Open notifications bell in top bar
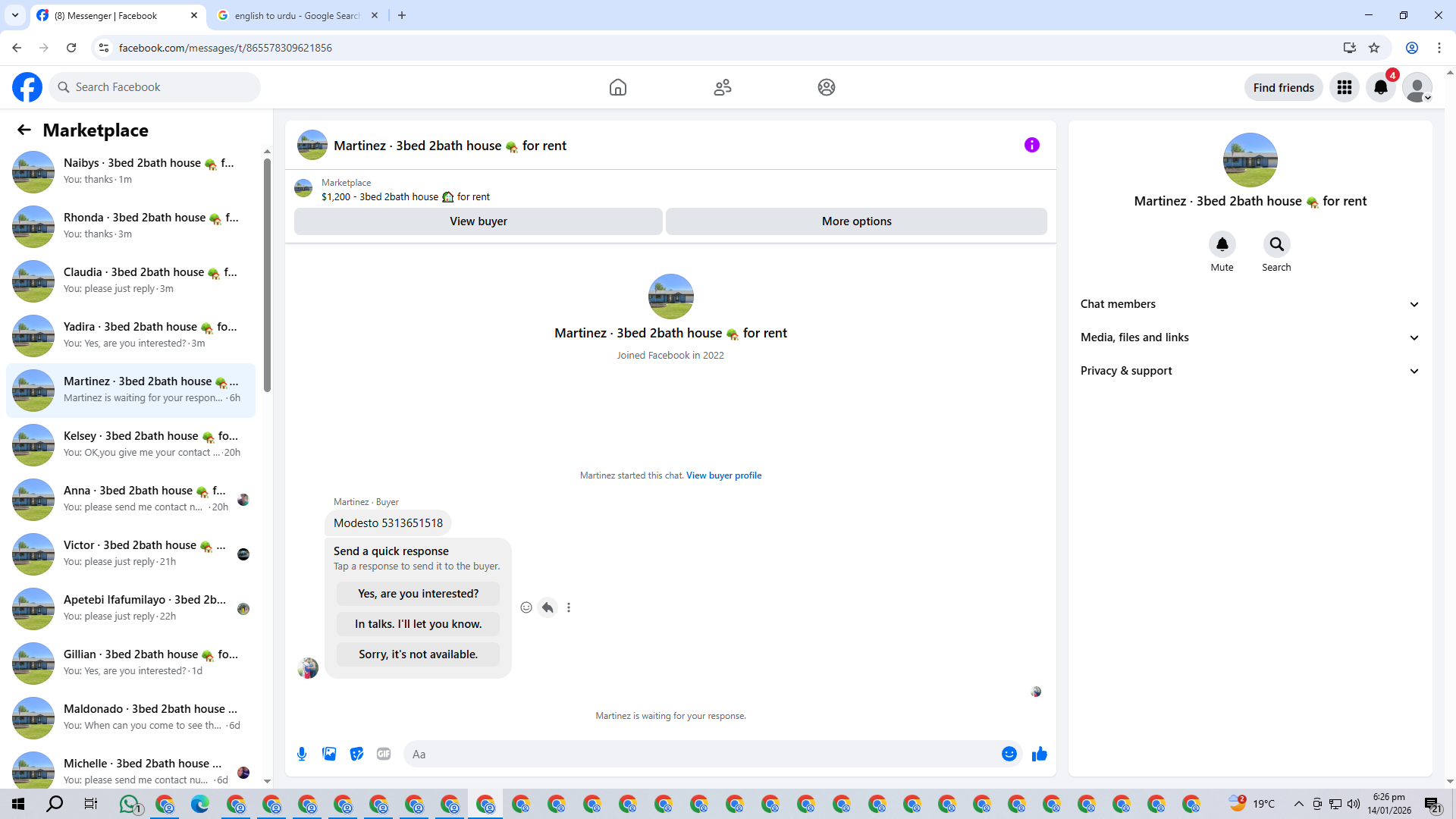 click(1380, 87)
